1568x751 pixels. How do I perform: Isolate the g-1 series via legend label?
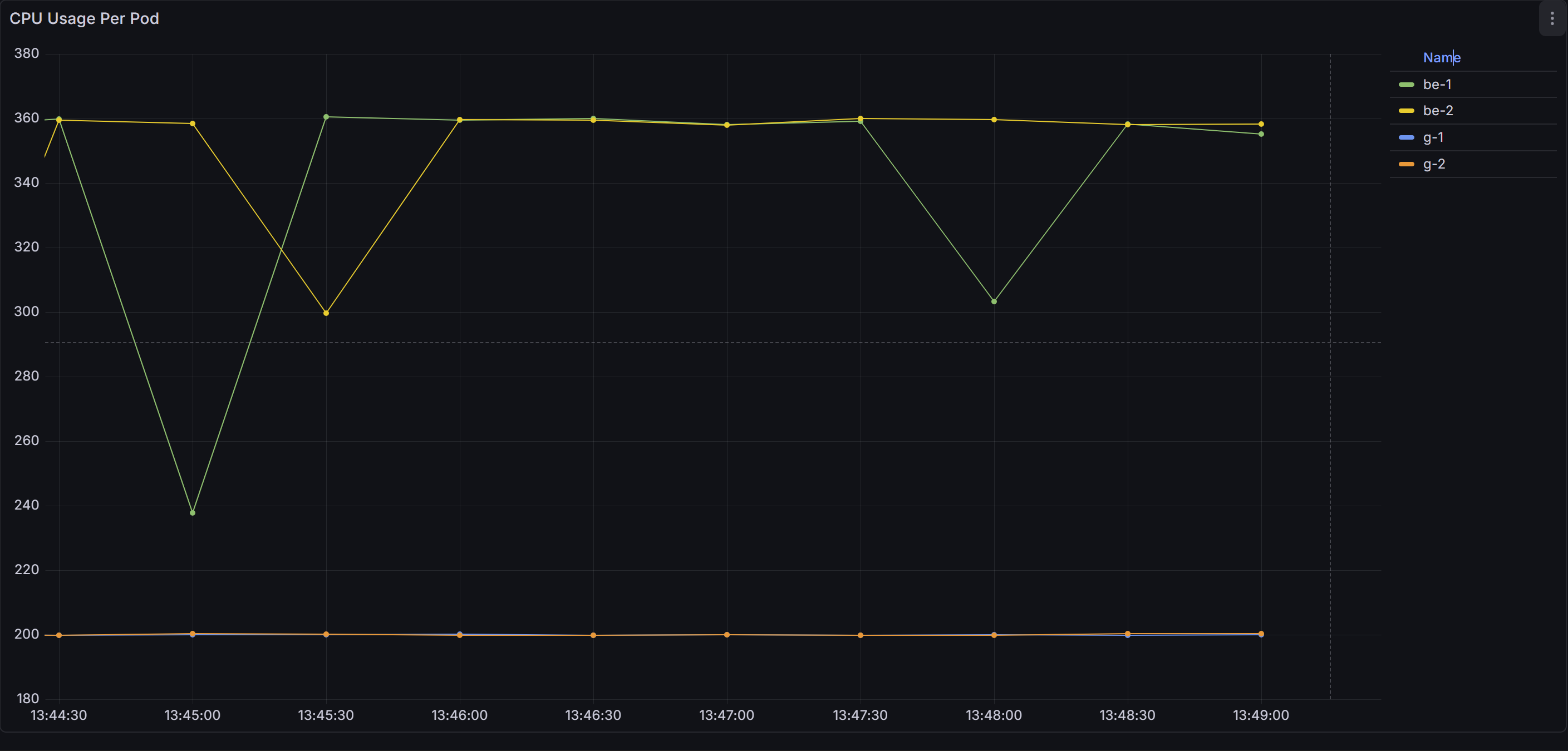point(1433,137)
